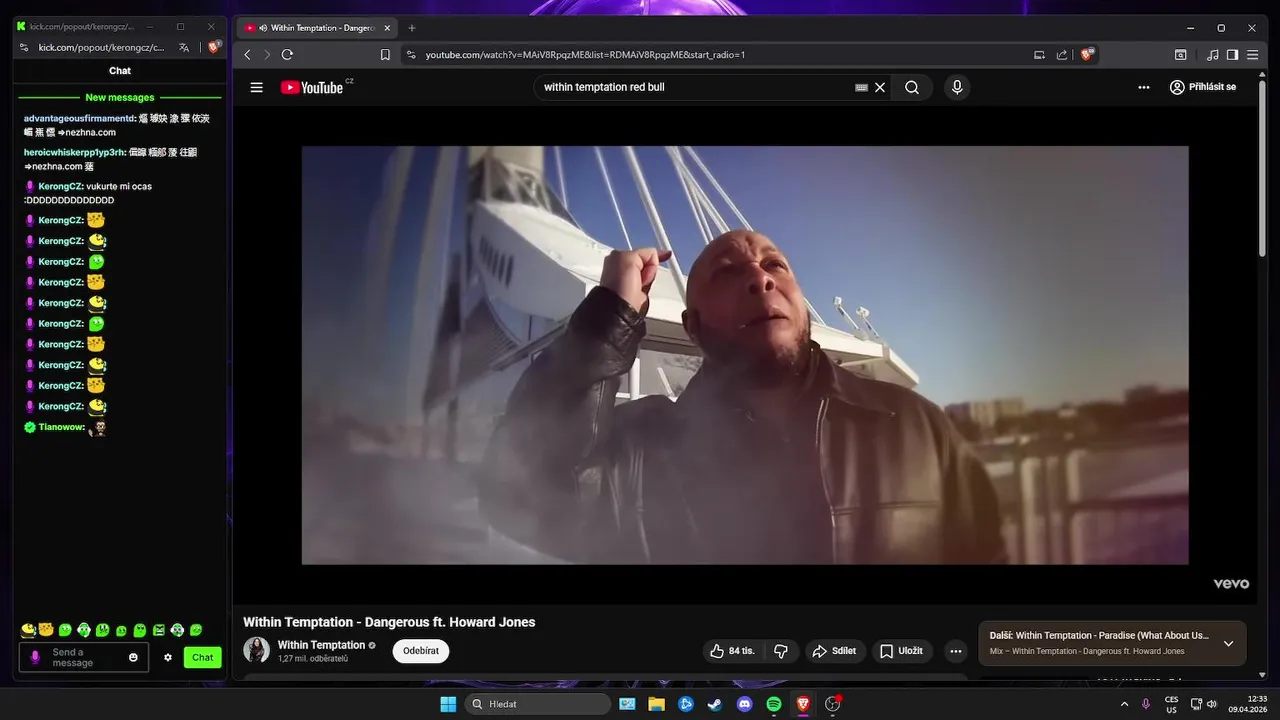Like the video with 84 tis. button

pos(733,651)
